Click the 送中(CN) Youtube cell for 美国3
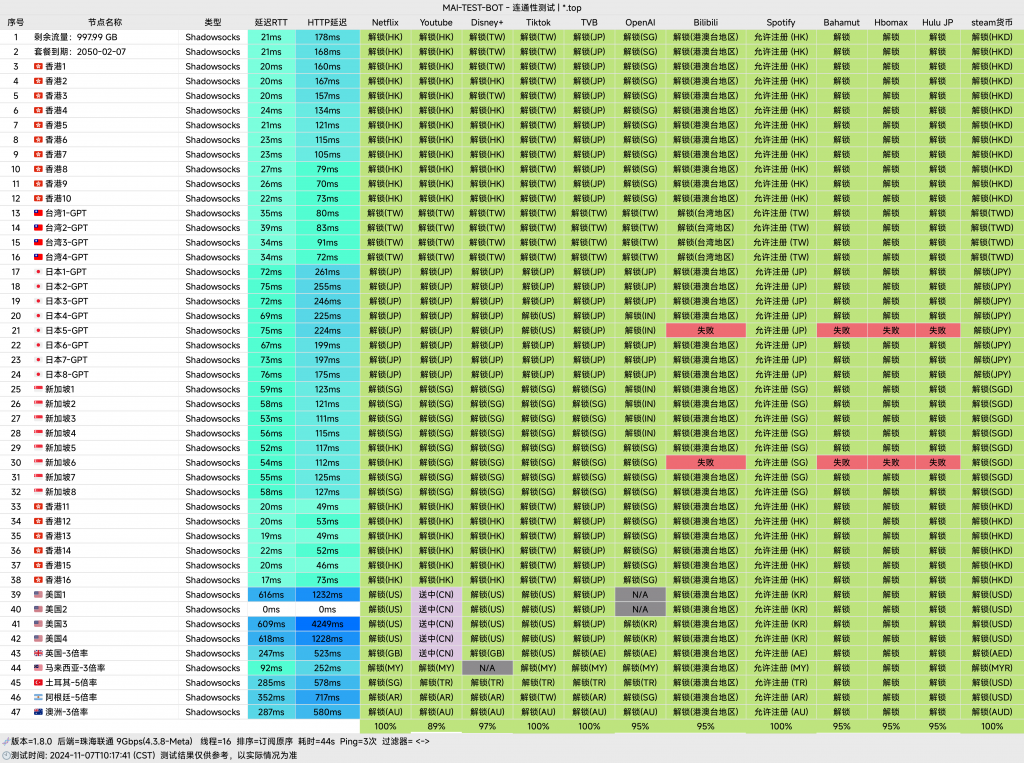This screenshot has height=763, width=1024. pyautogui.click(x=436, y=624)
